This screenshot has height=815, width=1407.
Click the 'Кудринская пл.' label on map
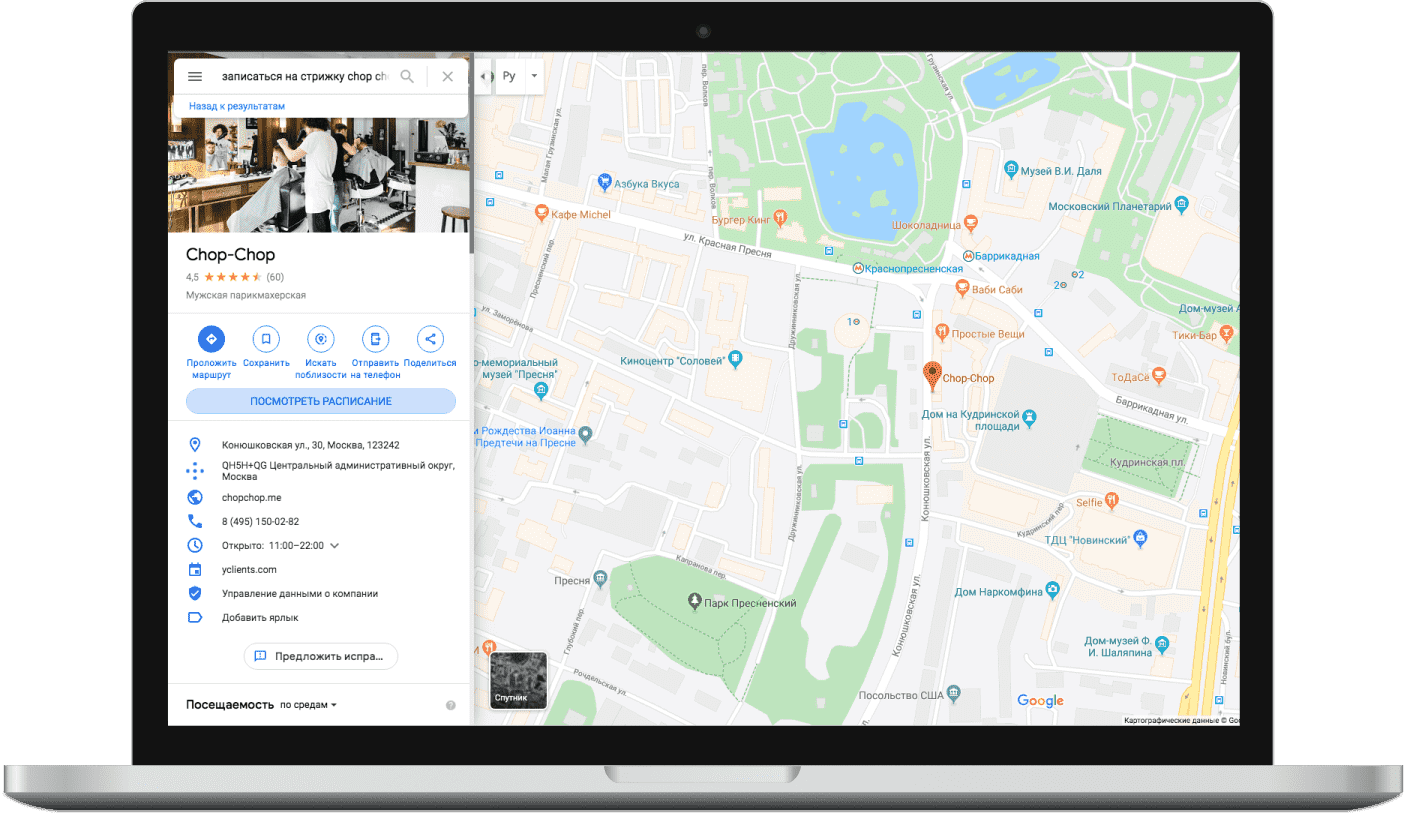click(x=1147, y=463)
